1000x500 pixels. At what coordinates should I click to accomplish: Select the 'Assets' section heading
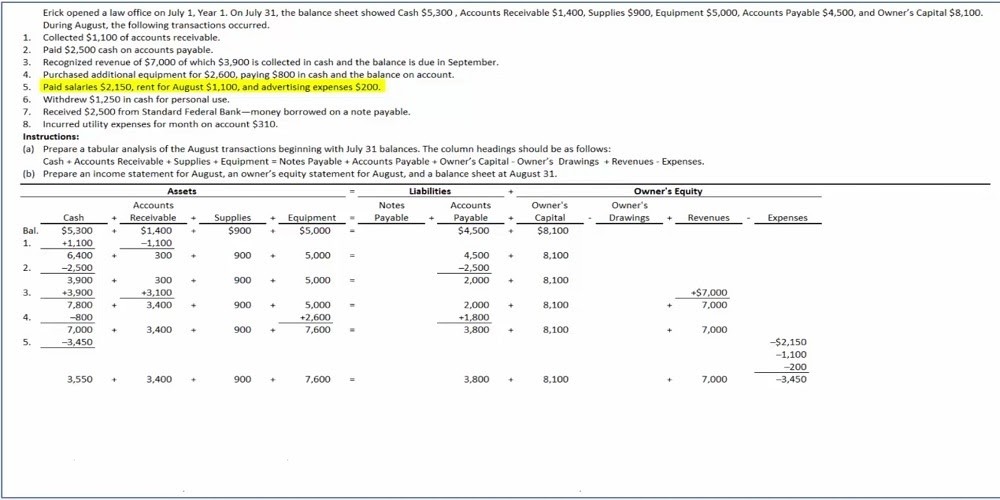point(182,191)
